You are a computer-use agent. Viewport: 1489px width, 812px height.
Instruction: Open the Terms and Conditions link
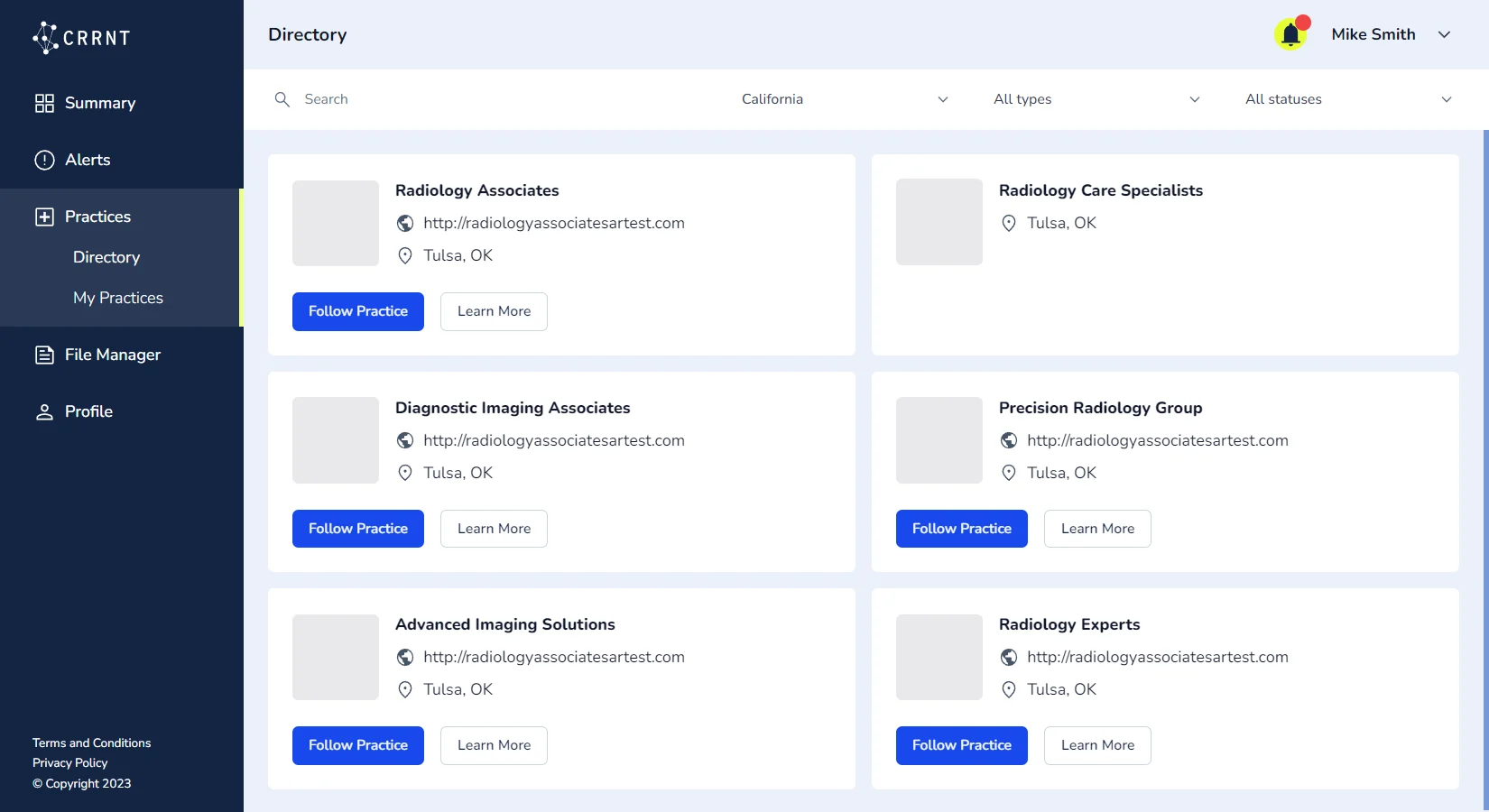pyautogui.click(x=92, y=743)
